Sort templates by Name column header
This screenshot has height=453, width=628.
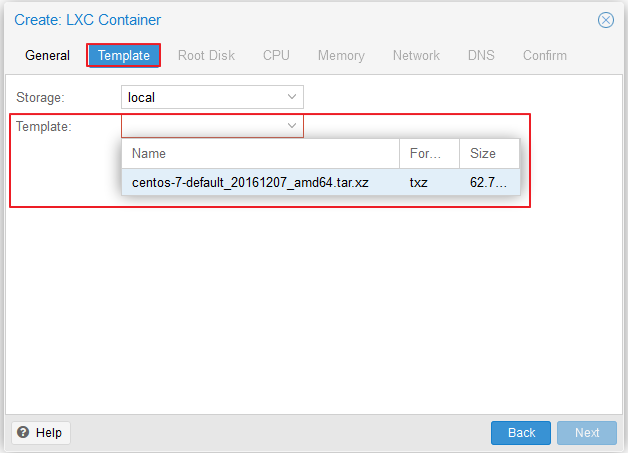point(260,153)
